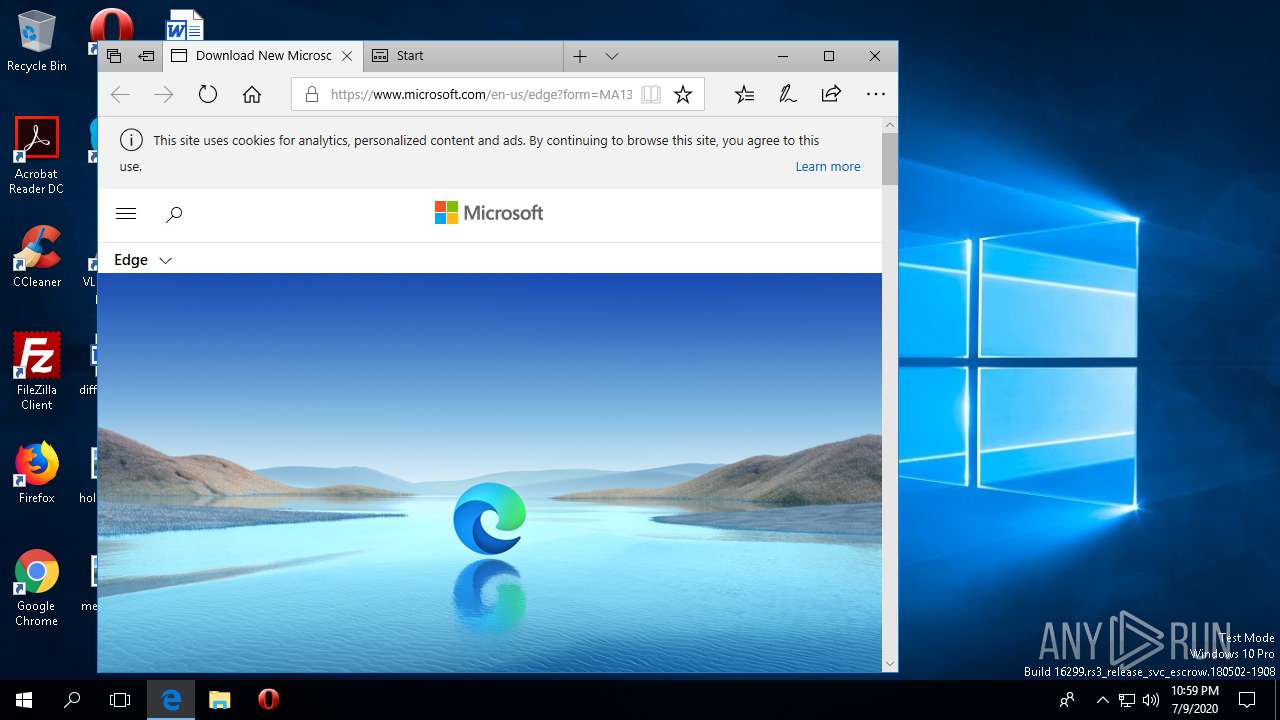
Task: Open network icon in system tray
Action: click(1127, 700)
